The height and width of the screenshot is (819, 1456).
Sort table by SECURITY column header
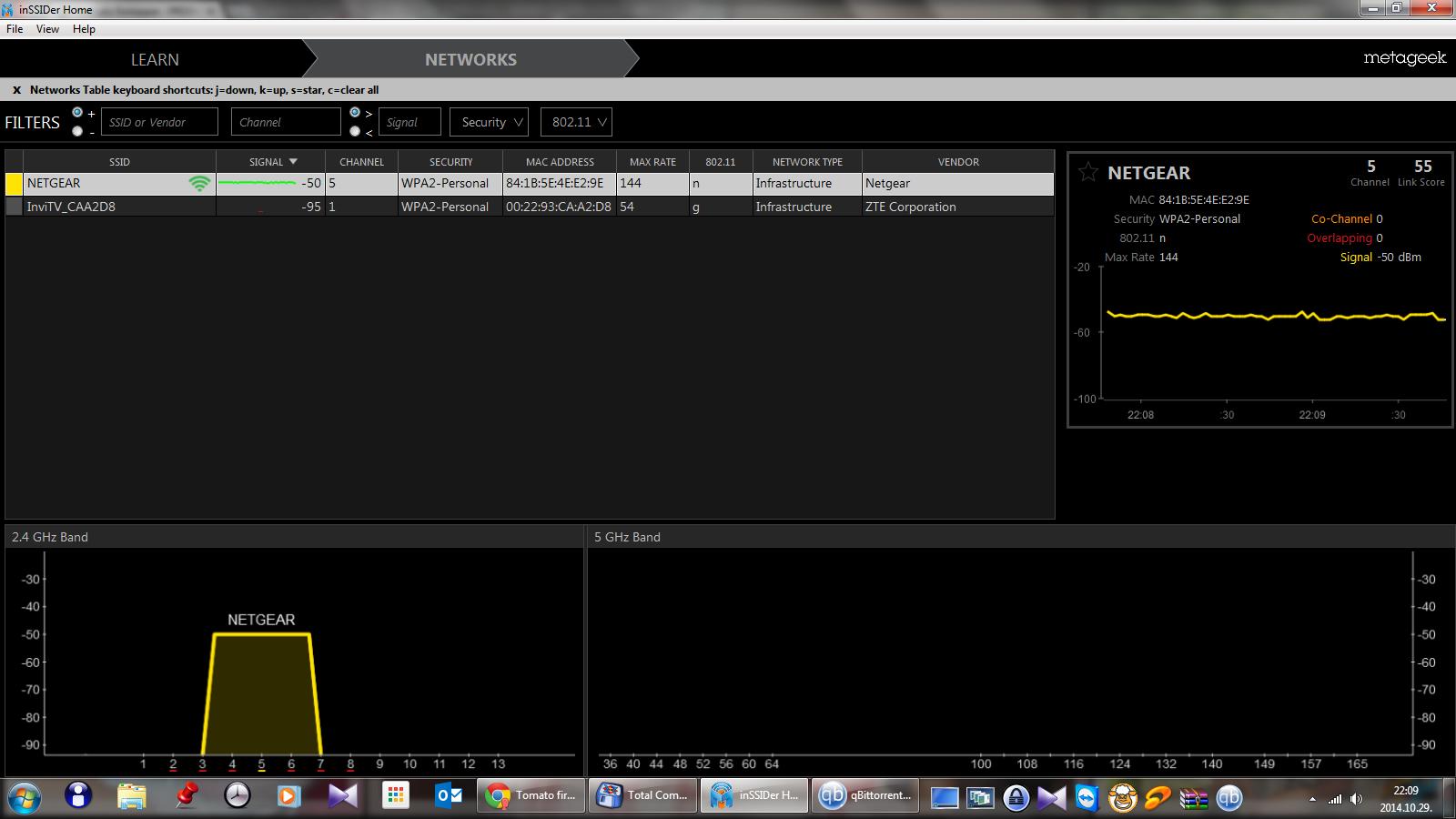point(450,161)
